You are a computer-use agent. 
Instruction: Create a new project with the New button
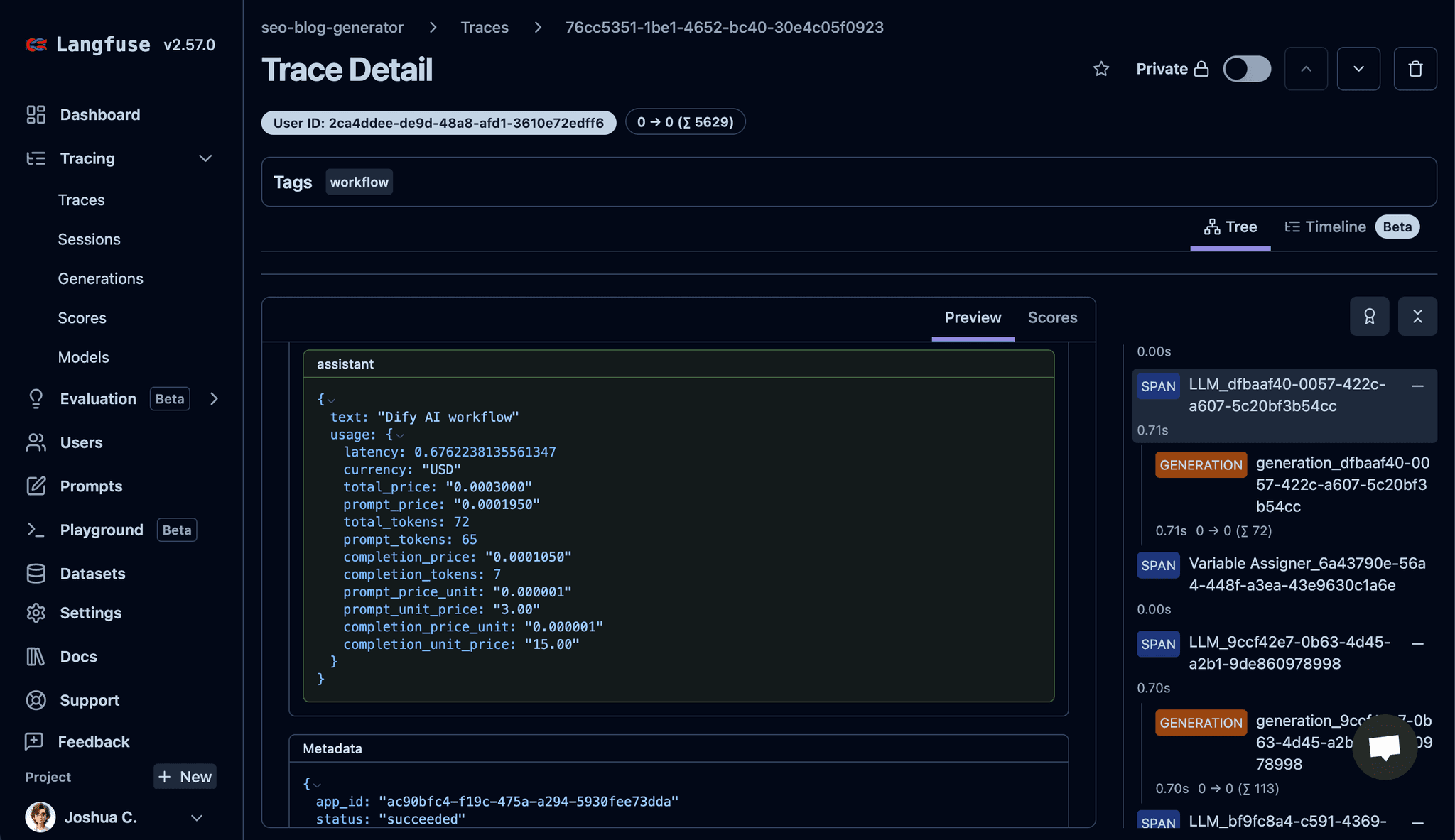185,776
